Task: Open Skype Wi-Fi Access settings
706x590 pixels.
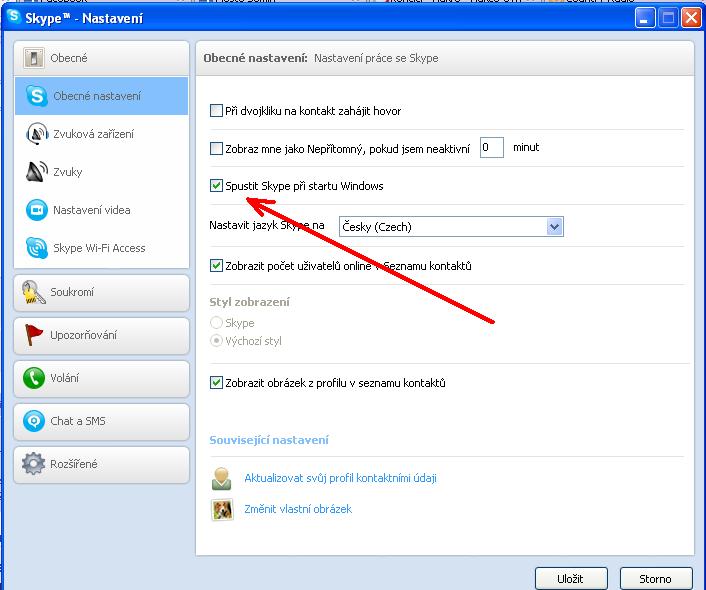Action: (101, 248)
